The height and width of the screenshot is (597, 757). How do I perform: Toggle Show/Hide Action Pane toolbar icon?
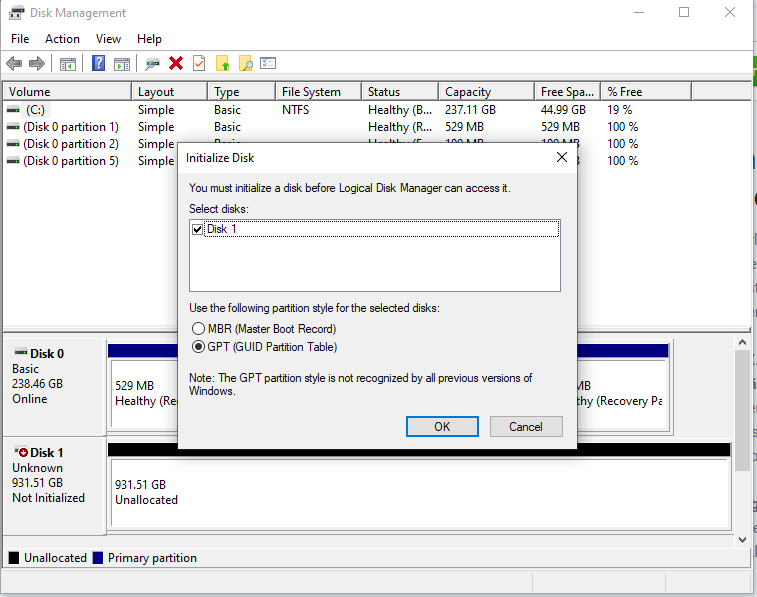(x=122, y=64)
